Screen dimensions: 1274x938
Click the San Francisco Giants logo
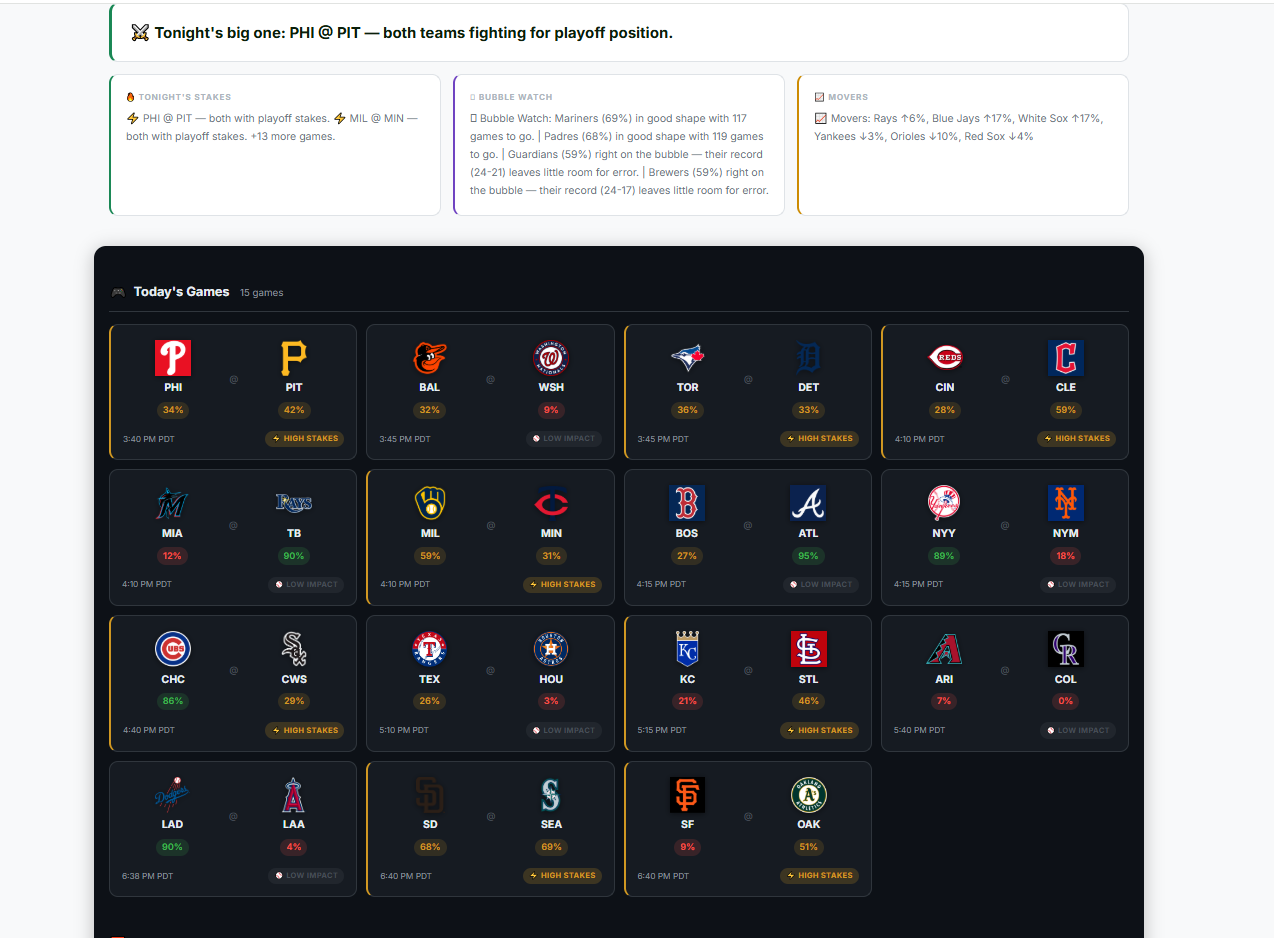click(x=688, y=796)
